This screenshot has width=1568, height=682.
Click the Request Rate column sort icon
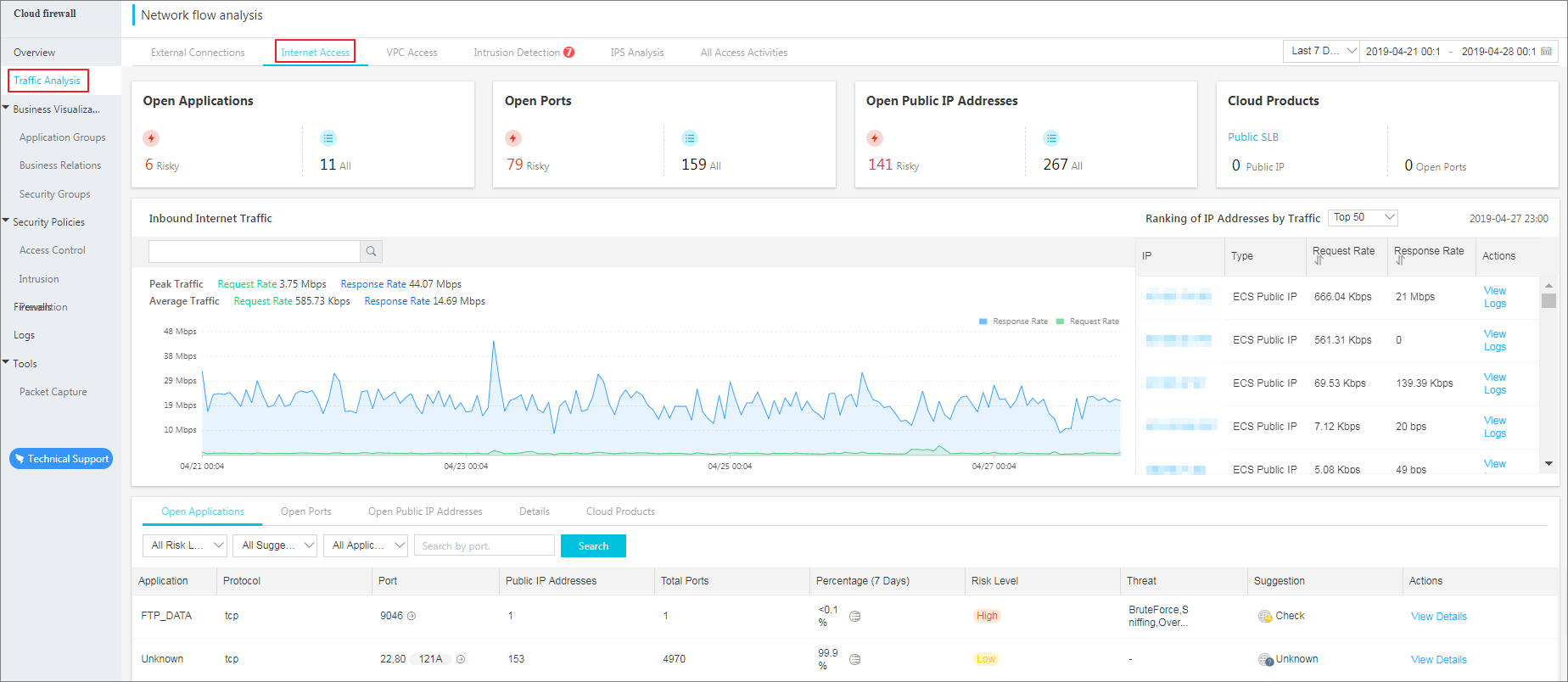(1319, 260)
